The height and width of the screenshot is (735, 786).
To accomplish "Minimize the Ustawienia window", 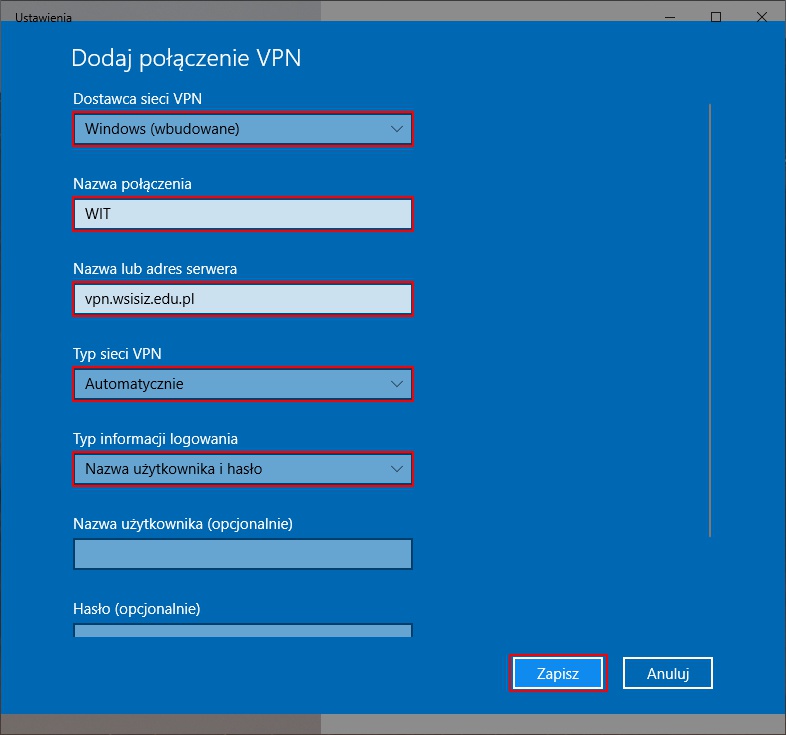I will [670, 17].
